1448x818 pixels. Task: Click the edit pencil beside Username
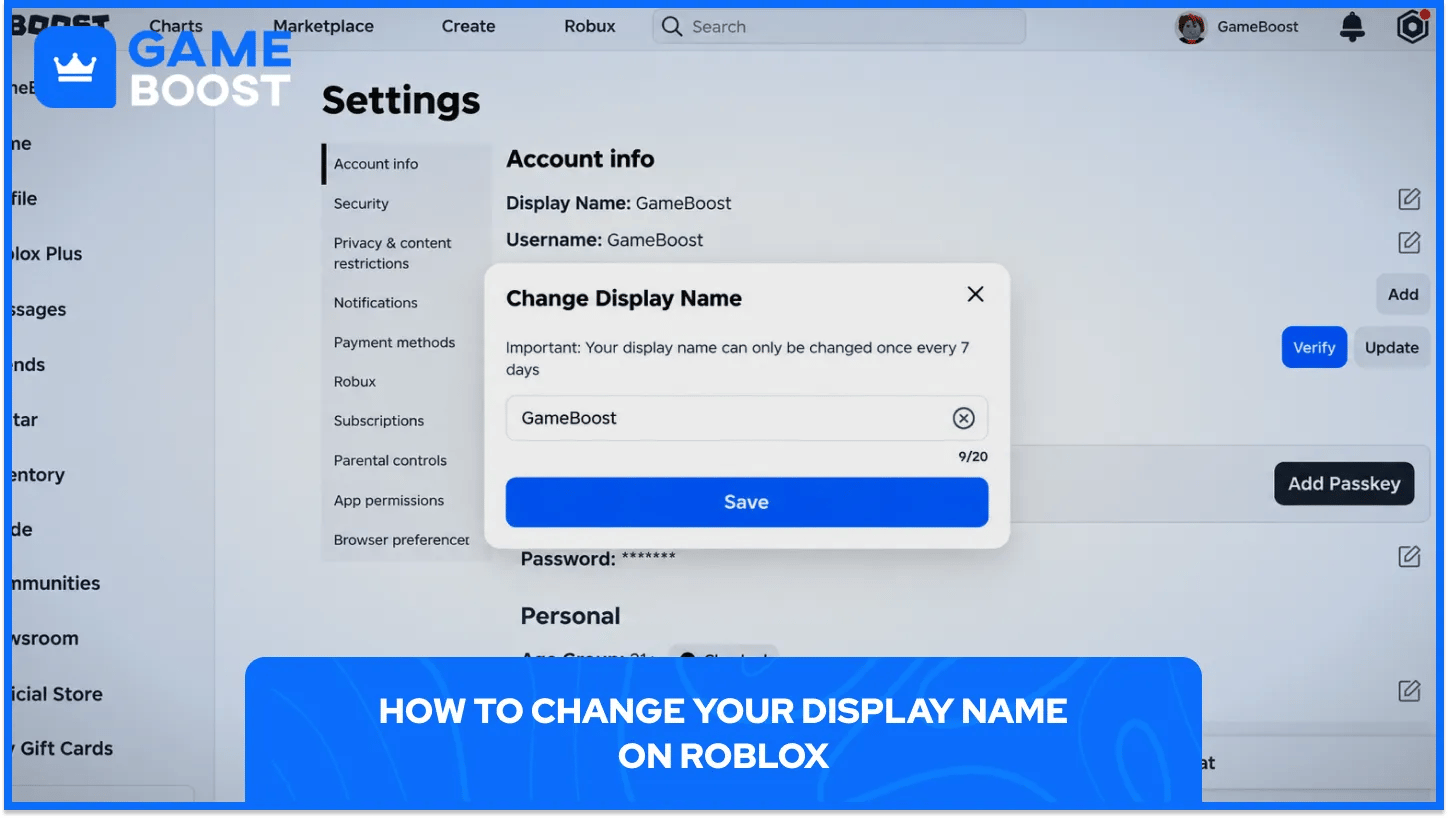pos(1409,241)
